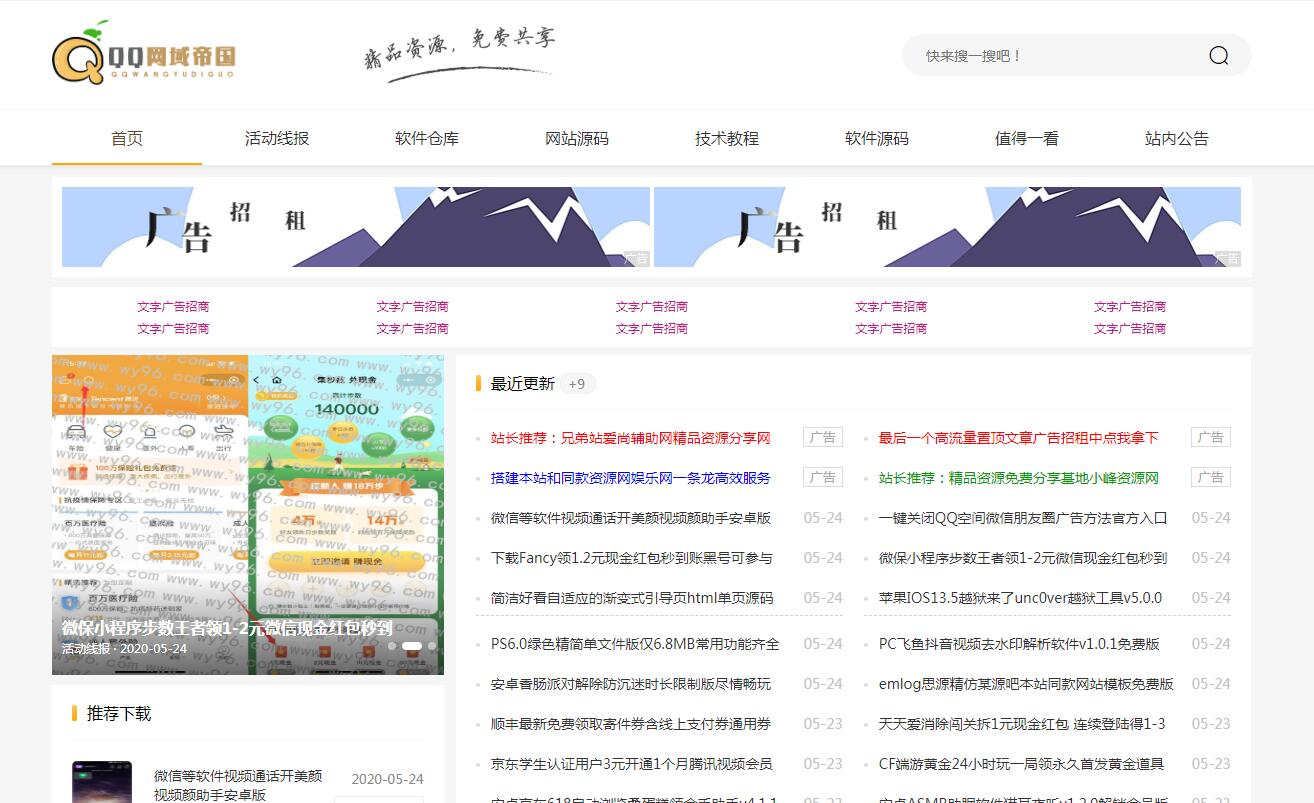Open 推荐下载 item 微信等软件视频通话开美颜

pos(238,785)
